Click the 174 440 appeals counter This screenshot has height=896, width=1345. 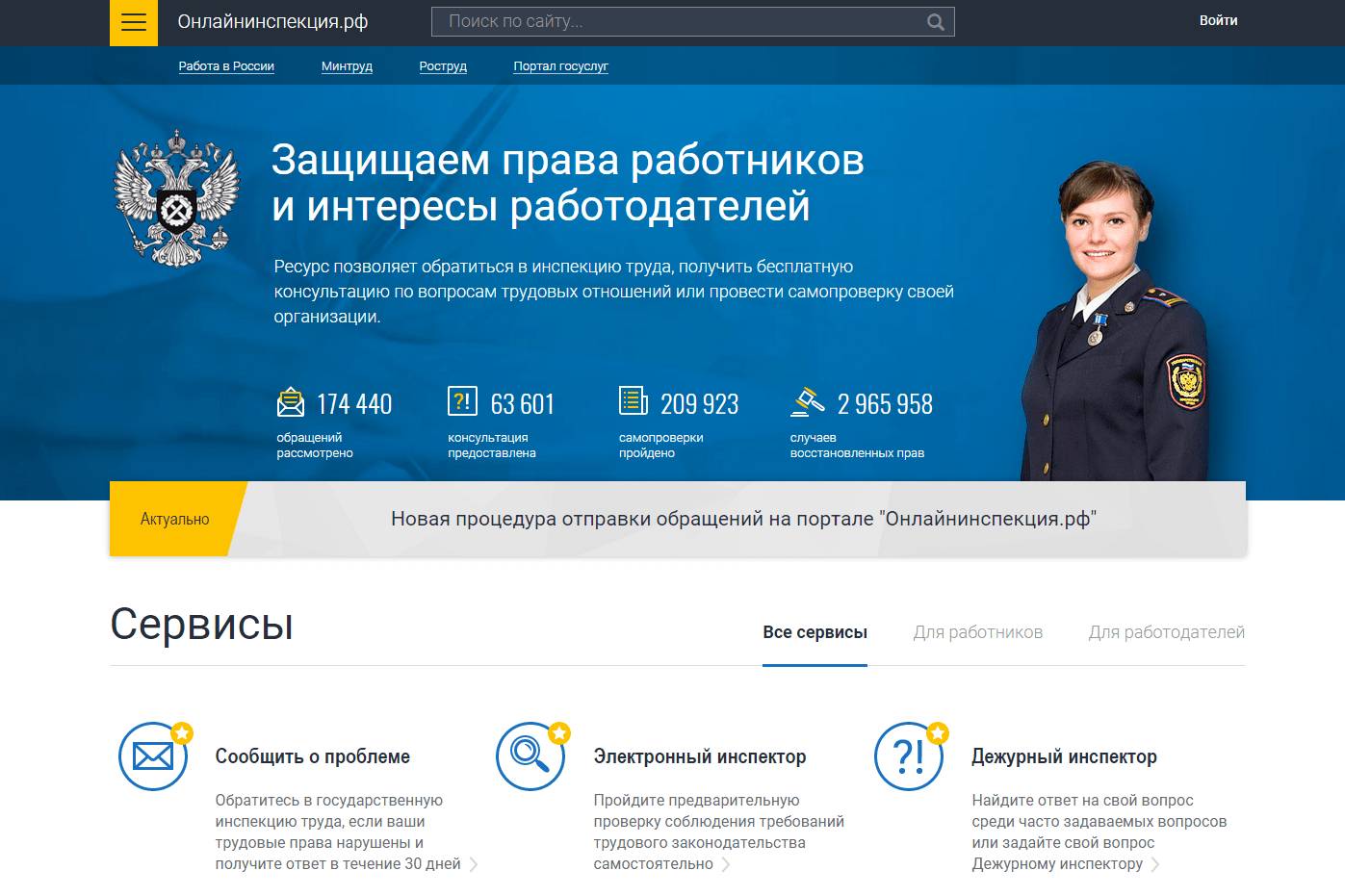pyautogui.click(x=354, y=404)
